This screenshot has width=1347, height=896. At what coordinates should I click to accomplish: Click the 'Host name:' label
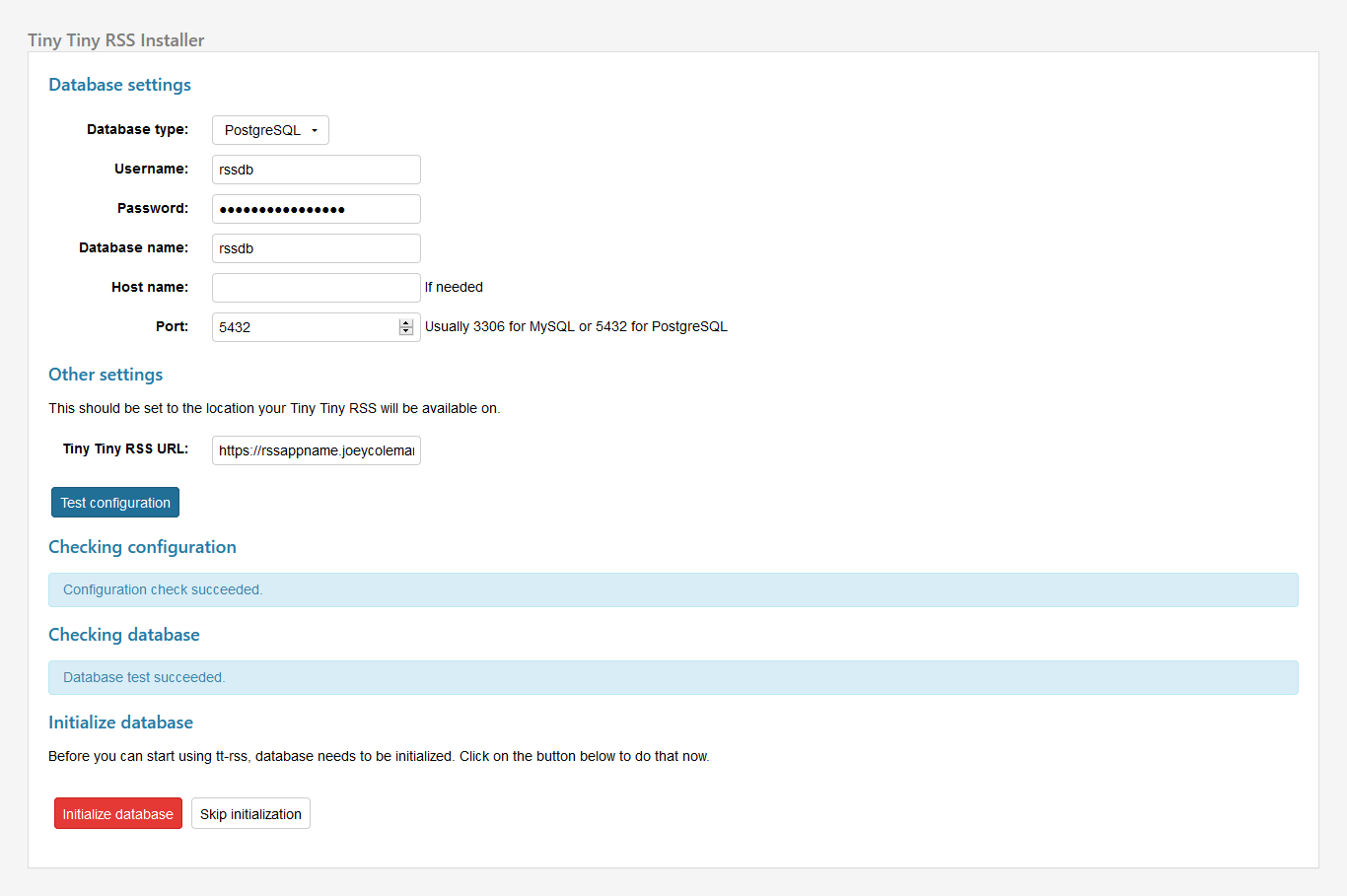[x=150, y=287]
